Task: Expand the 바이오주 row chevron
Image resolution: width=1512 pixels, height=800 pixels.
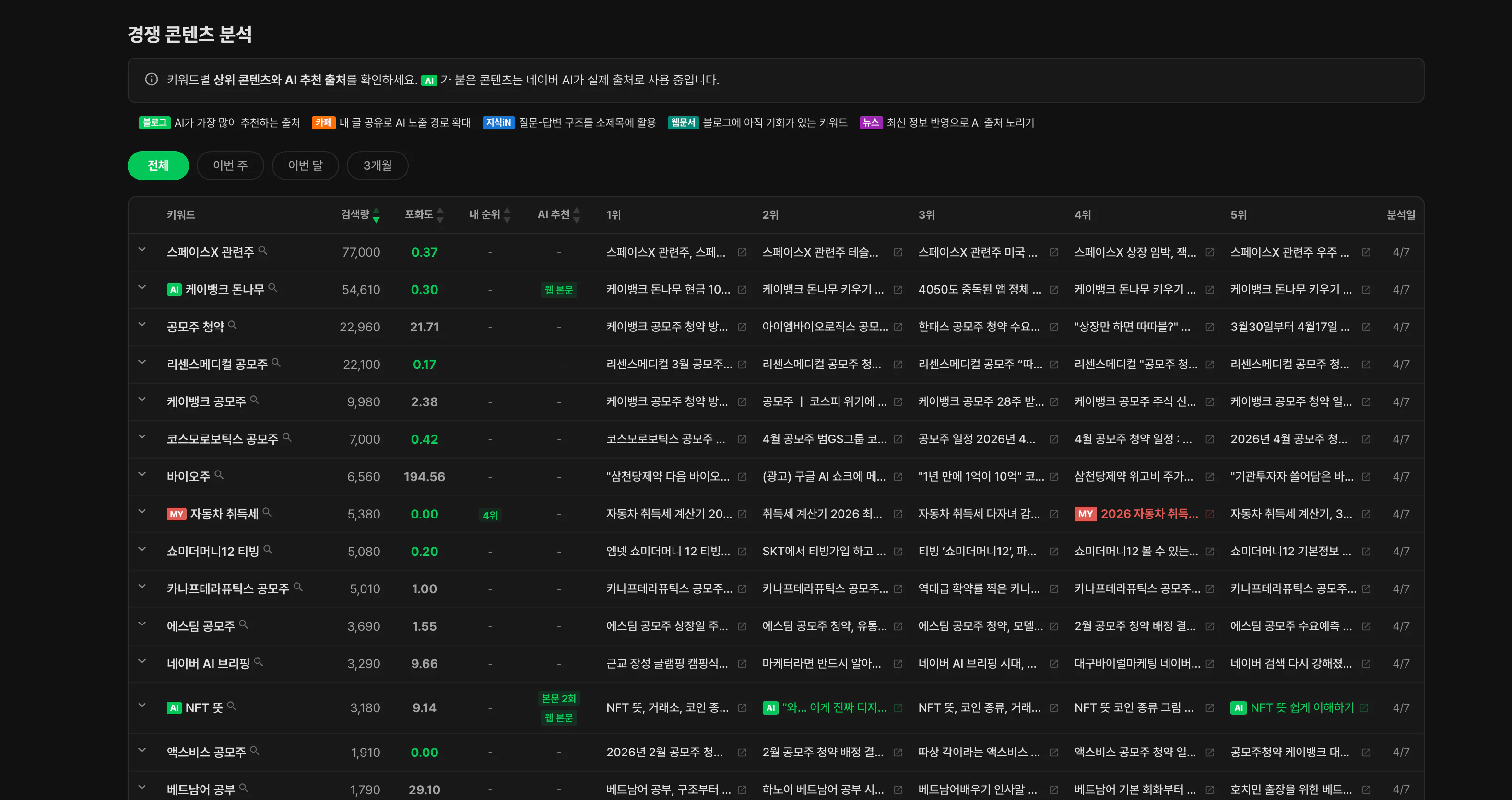Action: [142, 475]
